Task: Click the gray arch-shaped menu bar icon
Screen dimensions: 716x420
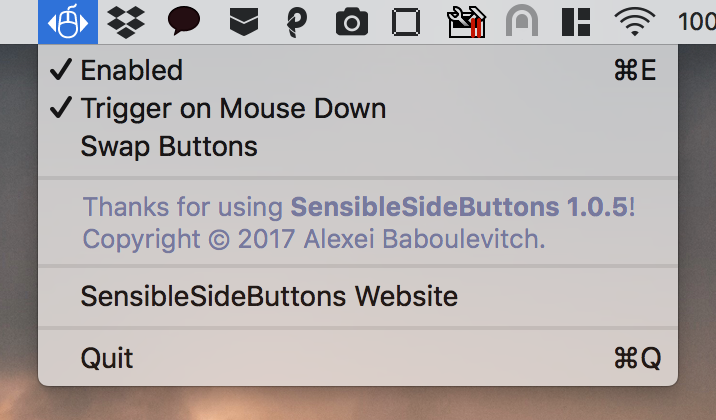Action: tap(521, 21)
